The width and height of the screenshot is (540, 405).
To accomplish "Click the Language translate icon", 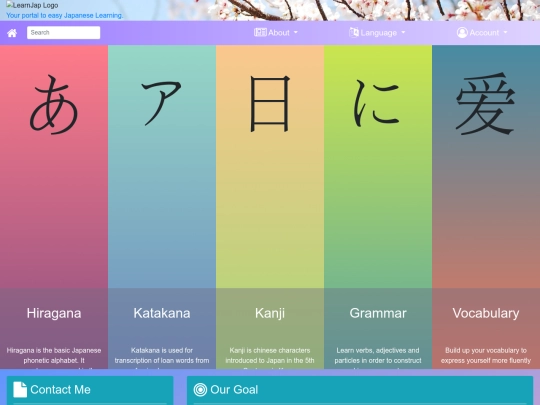I will 354,32.
